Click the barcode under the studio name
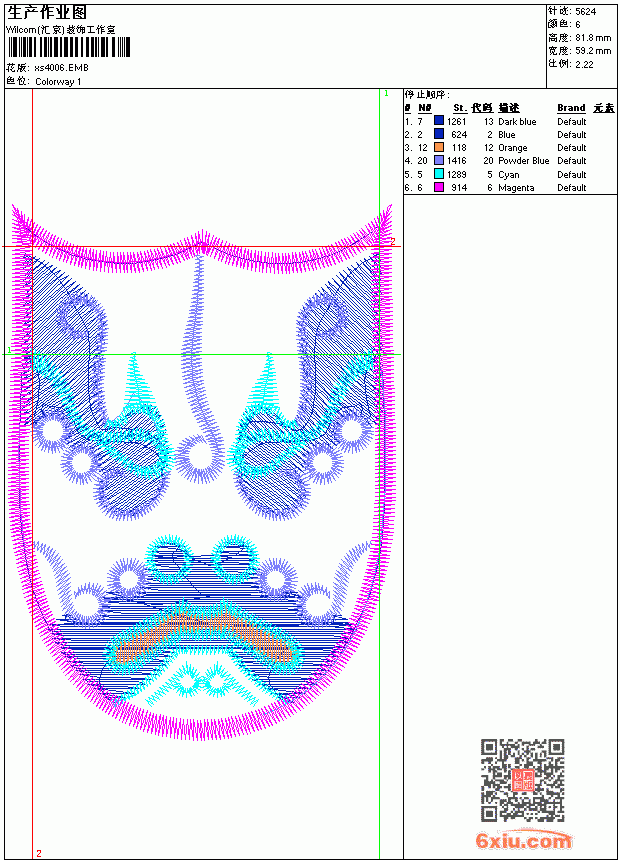This screenshot has height=860, width=620. [x=69, y=47]
